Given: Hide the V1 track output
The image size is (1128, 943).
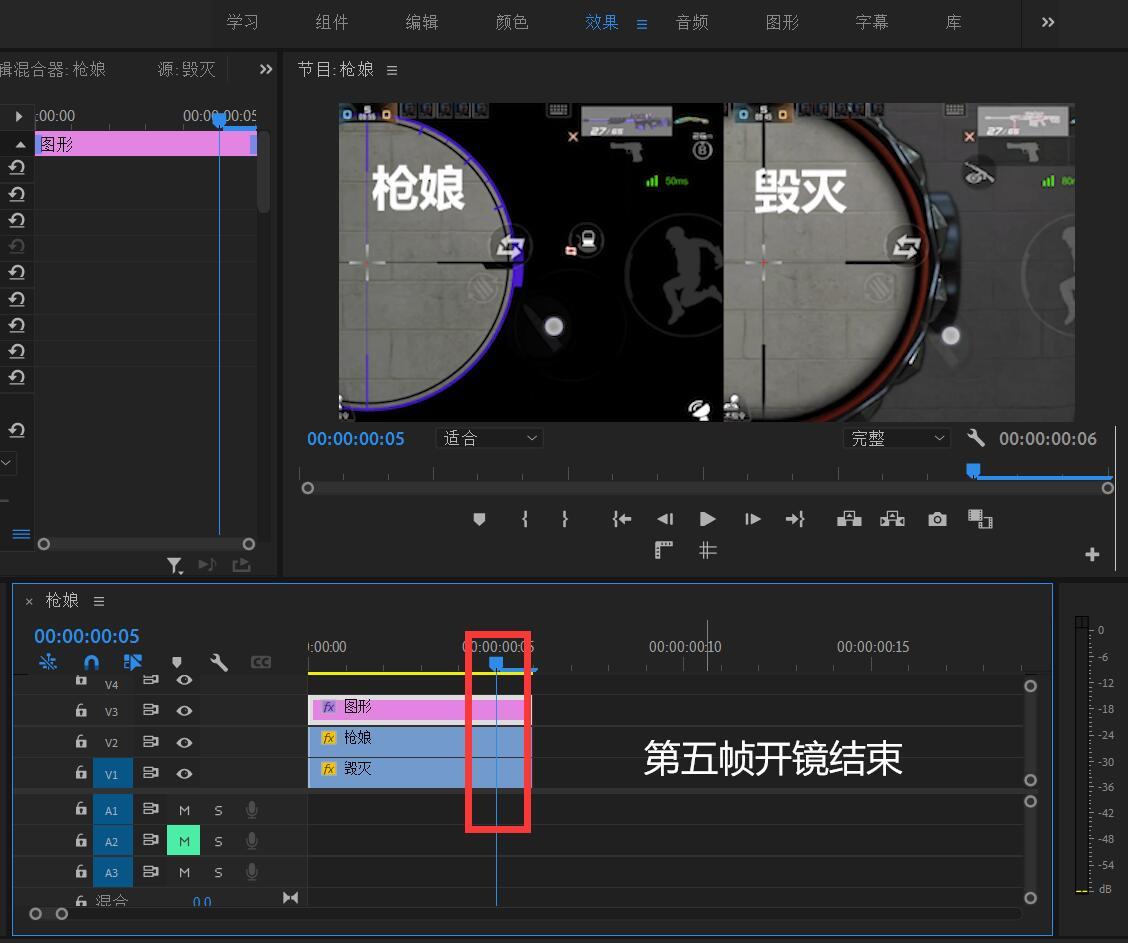Looking at the screenshot, I should [184, 774].
